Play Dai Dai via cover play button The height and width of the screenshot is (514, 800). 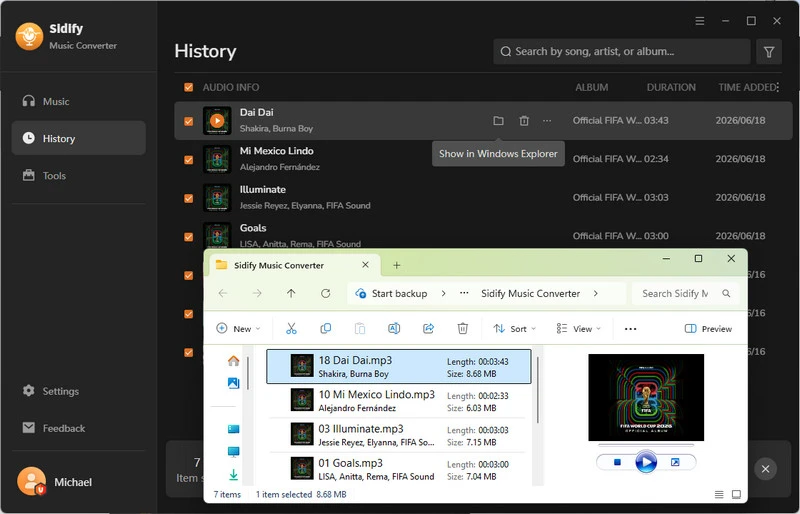217,120
